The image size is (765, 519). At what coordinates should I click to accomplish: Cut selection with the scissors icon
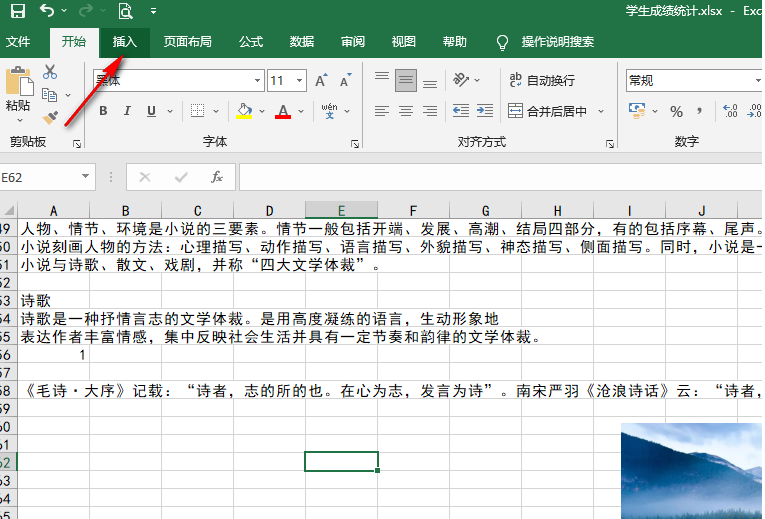click(50, 72)
